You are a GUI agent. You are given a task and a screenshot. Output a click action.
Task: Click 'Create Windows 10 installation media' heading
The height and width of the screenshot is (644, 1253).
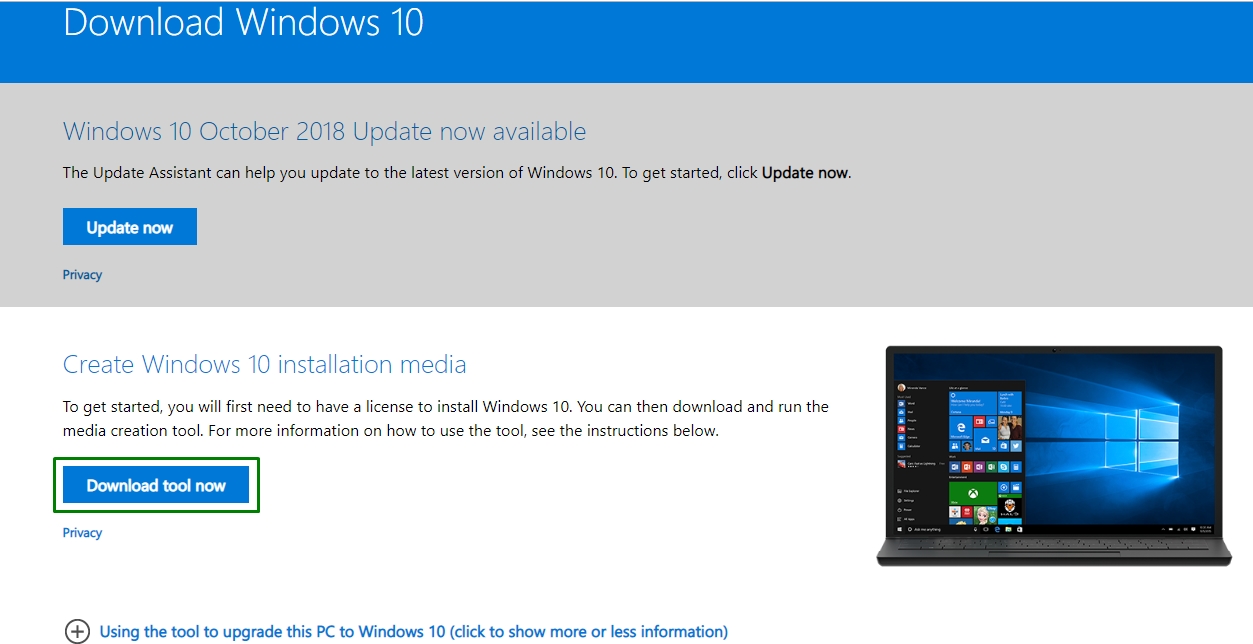point(265,364)
